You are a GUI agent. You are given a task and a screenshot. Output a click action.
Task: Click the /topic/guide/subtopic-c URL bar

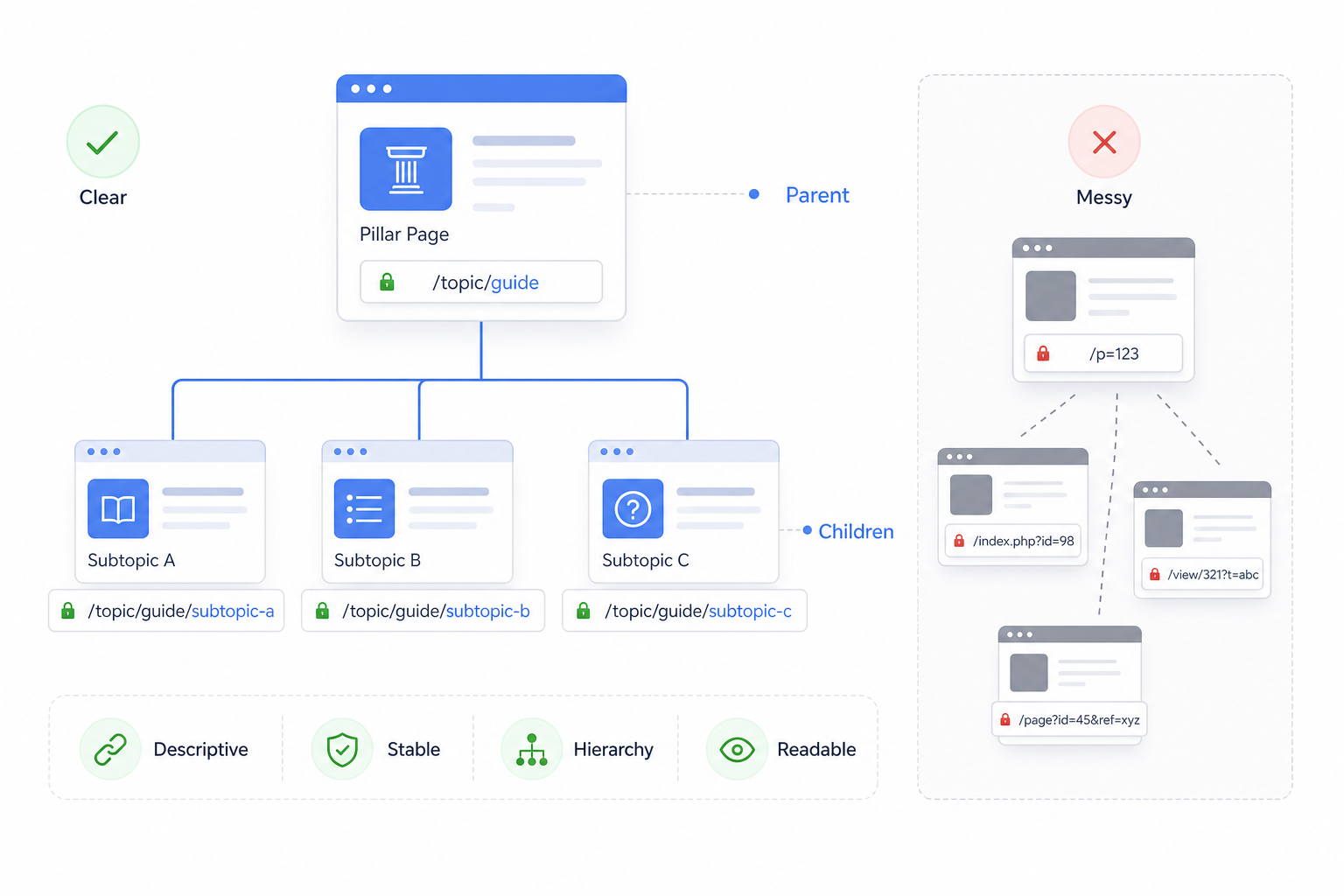tap(684, 611)
